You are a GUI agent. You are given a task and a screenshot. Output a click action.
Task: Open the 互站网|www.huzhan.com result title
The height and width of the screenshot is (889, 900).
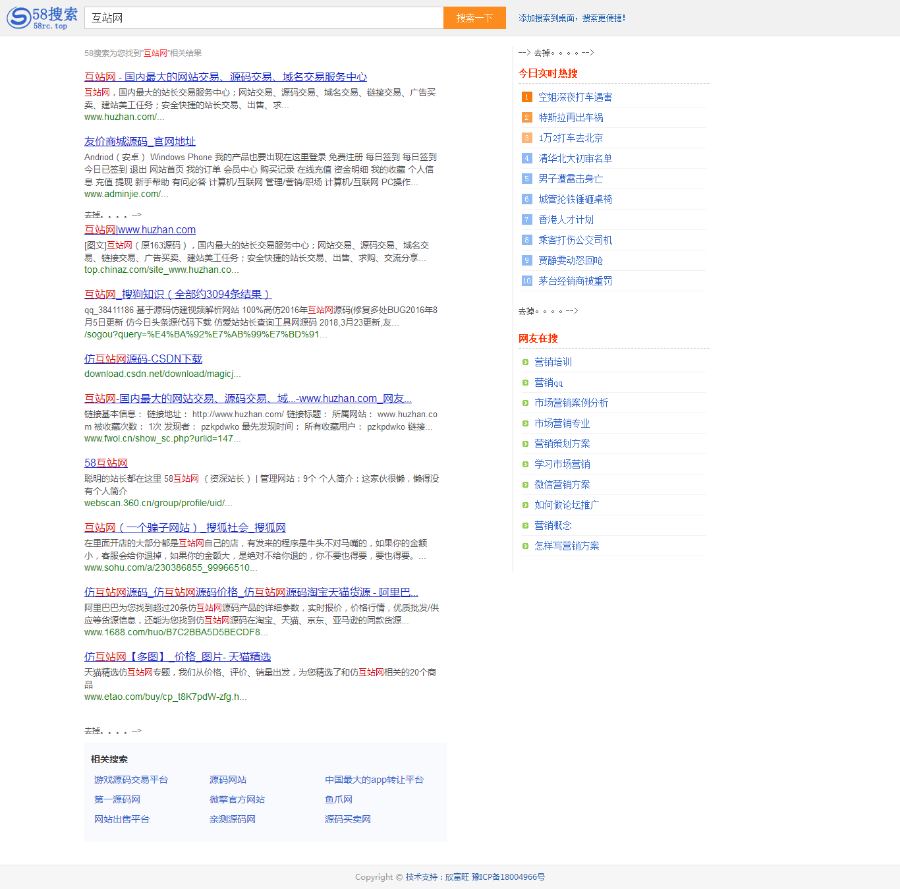140,230
